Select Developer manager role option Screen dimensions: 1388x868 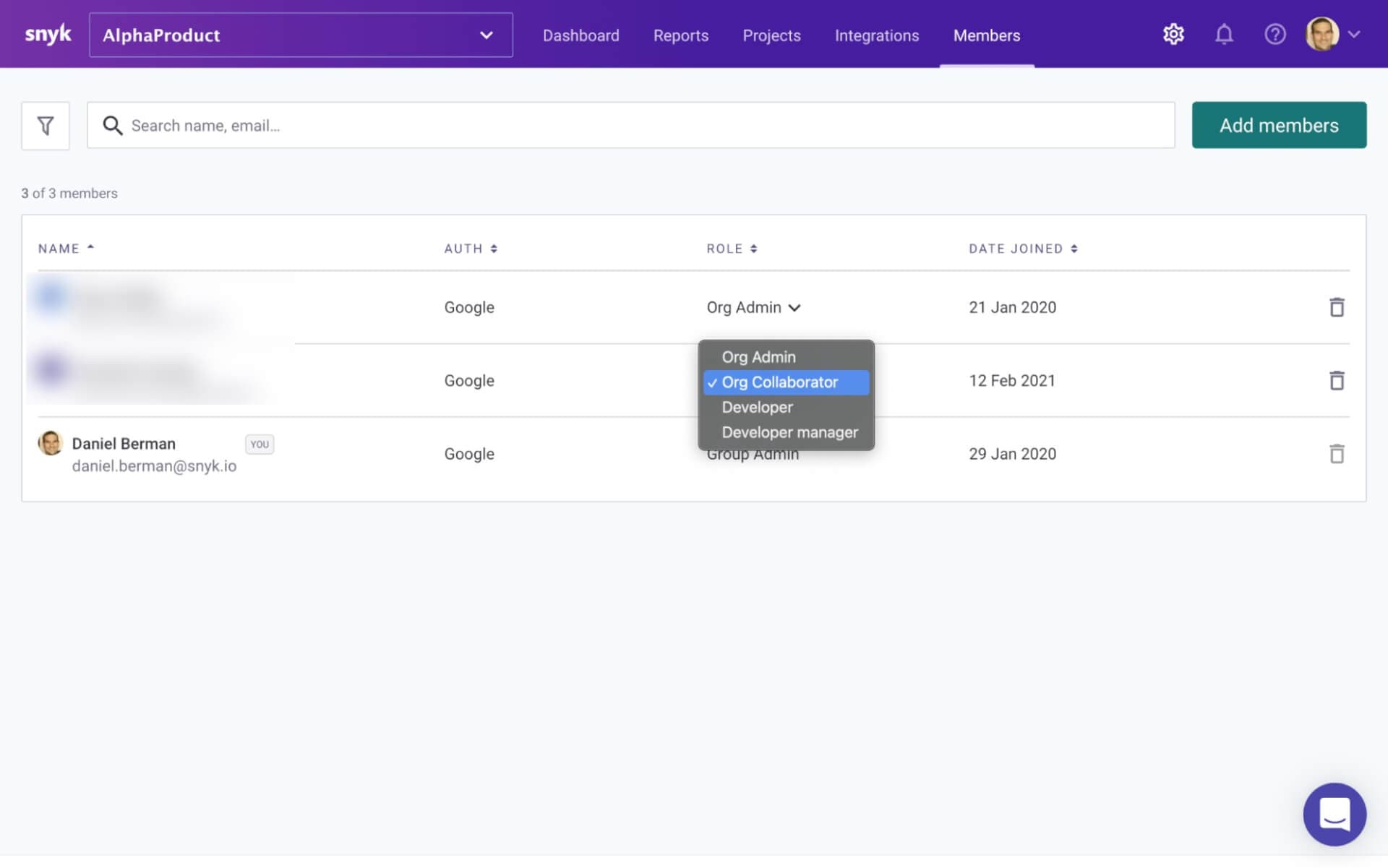pos(787,432)
